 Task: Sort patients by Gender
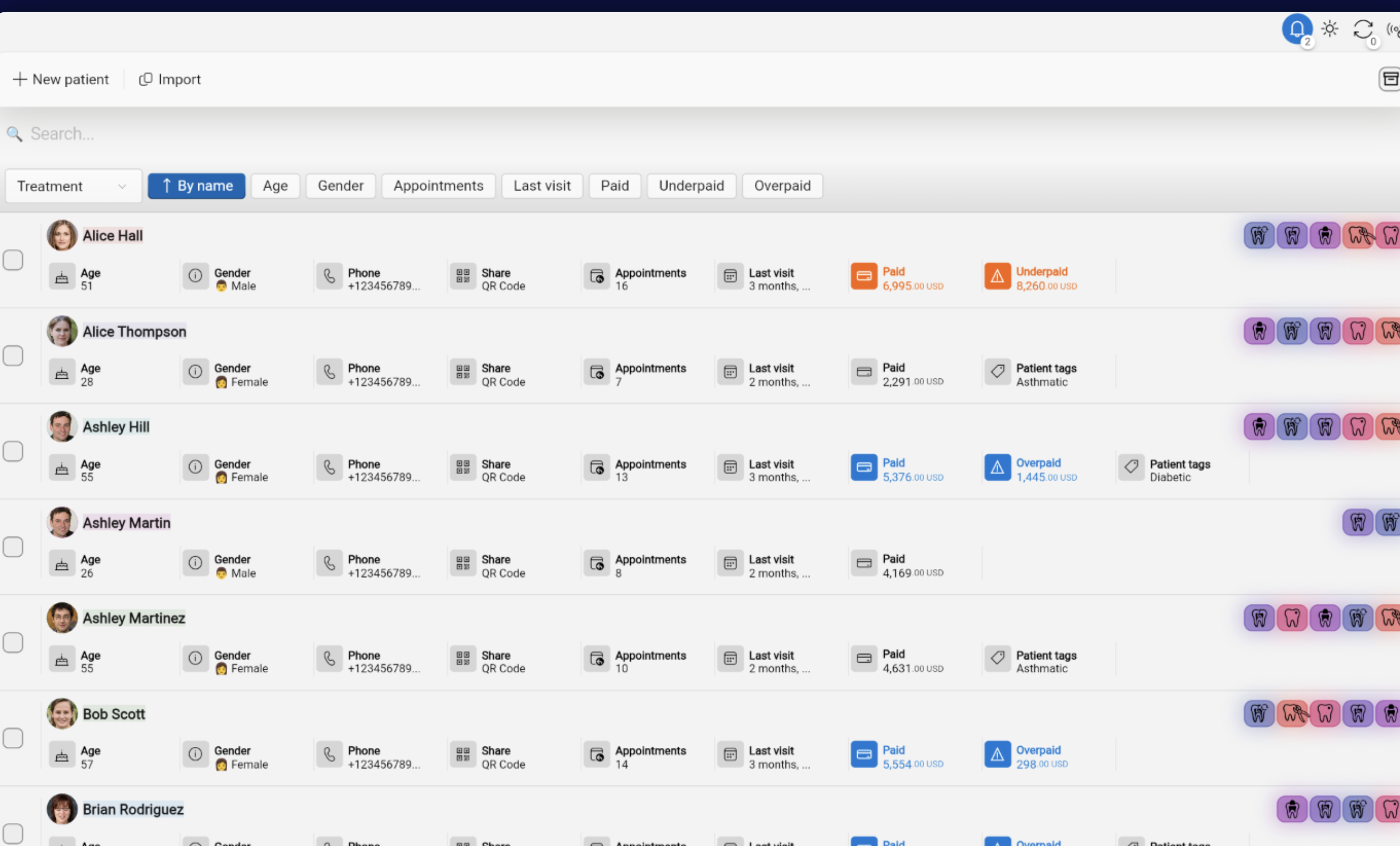340,186
